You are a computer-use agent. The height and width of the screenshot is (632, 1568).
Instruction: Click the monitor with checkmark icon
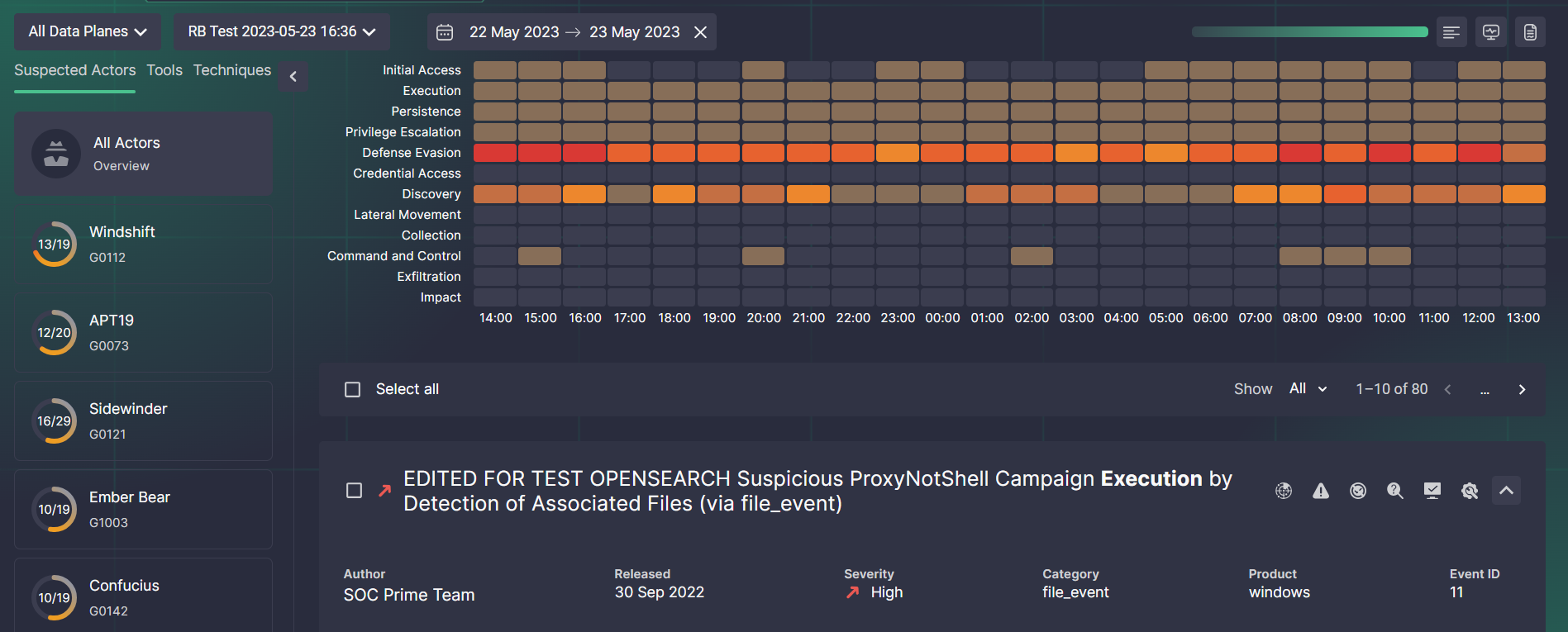pos(1432,491)
